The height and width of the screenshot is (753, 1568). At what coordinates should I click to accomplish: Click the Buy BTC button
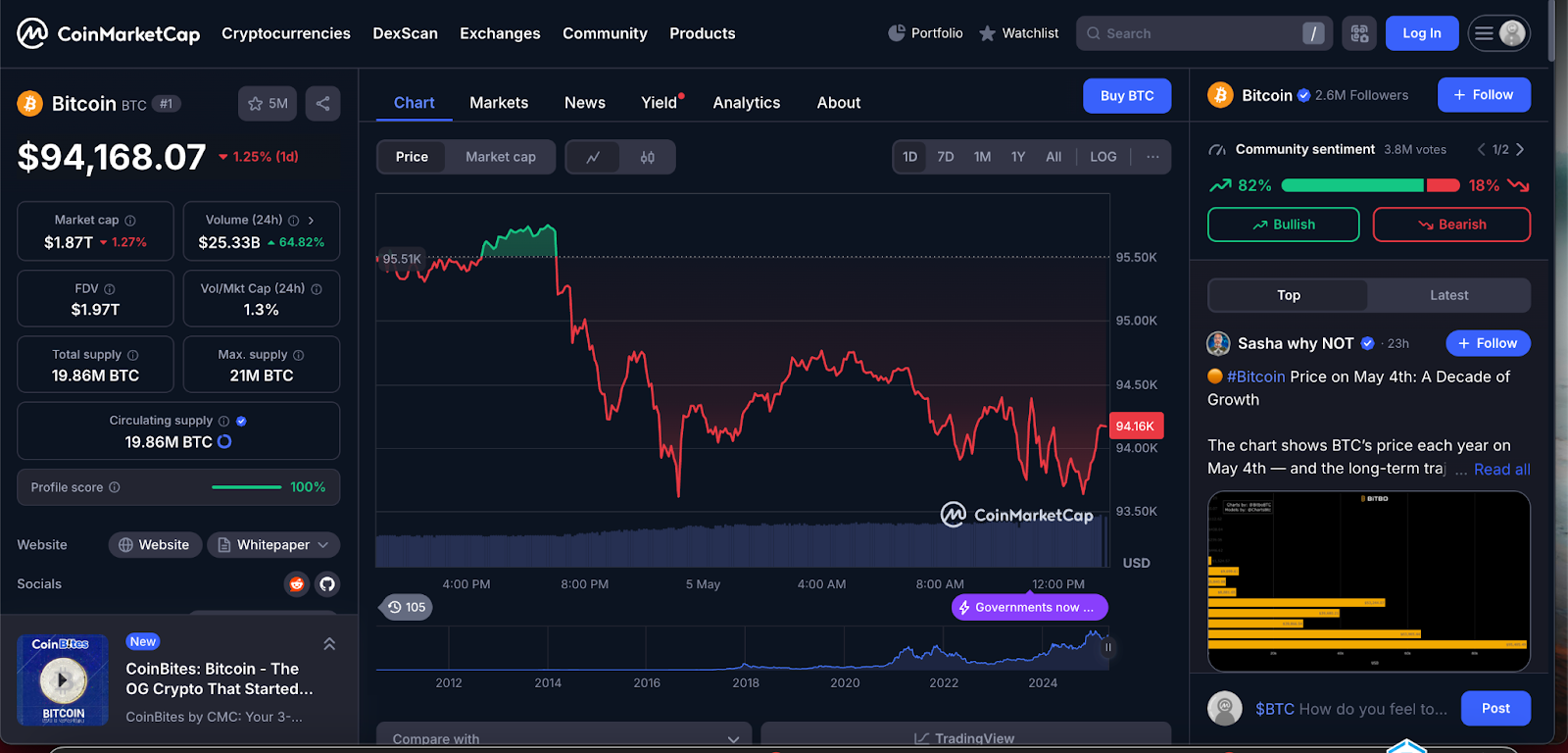(x=1127, y=96)
